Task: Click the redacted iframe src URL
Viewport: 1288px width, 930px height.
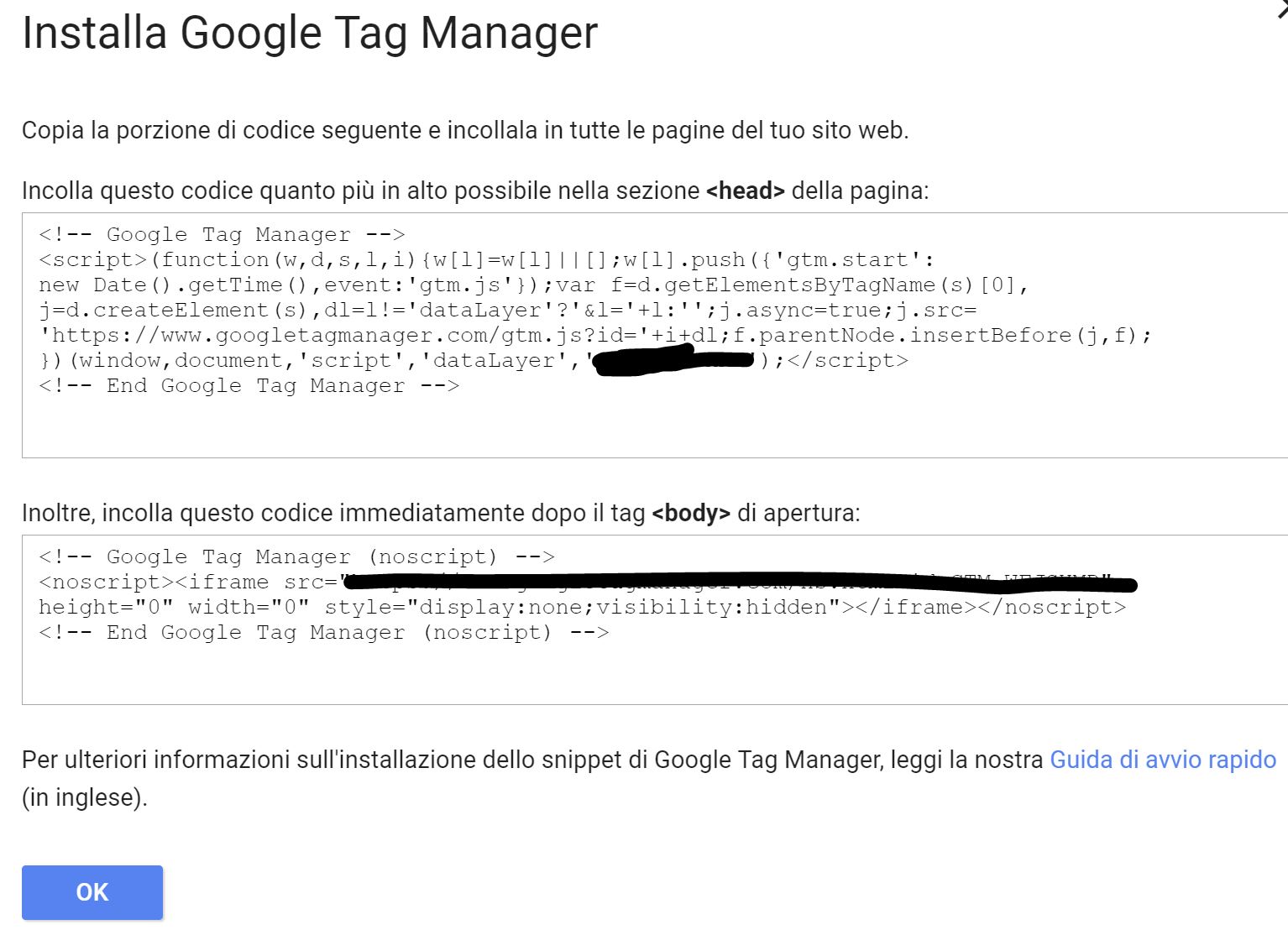Action: (x=739, y=581)
